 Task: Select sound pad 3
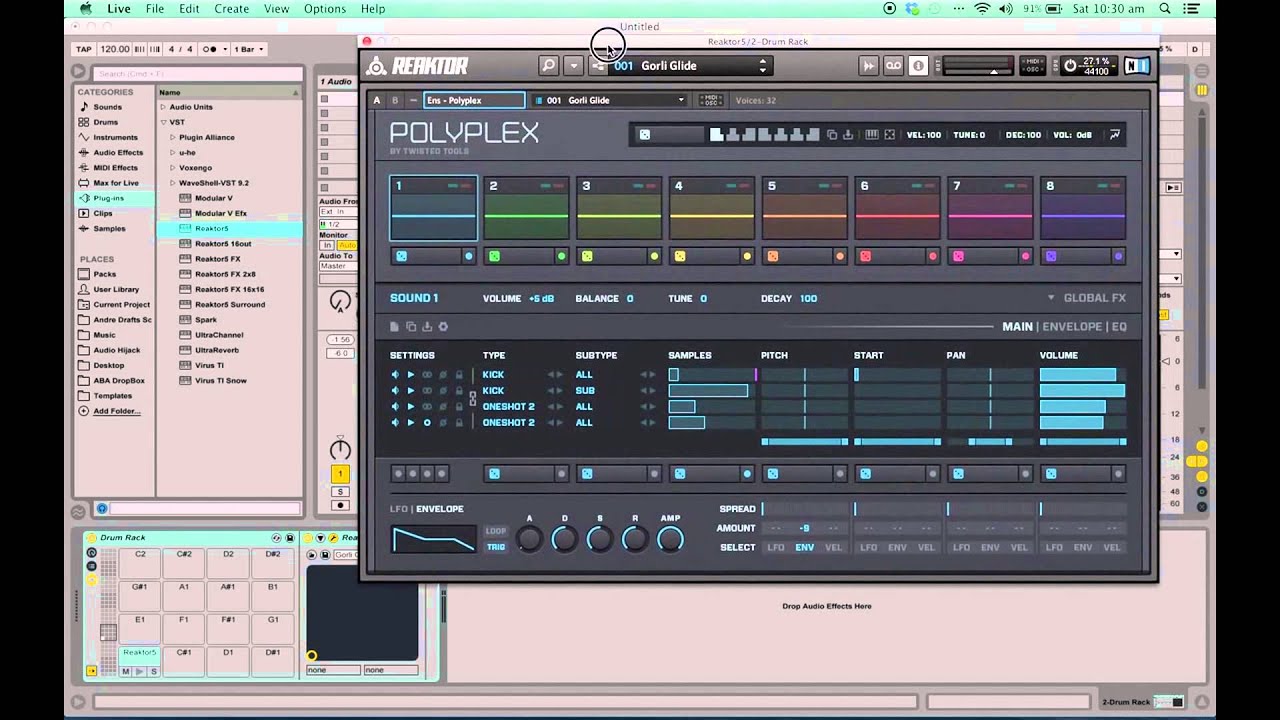[x=619, y=208]
